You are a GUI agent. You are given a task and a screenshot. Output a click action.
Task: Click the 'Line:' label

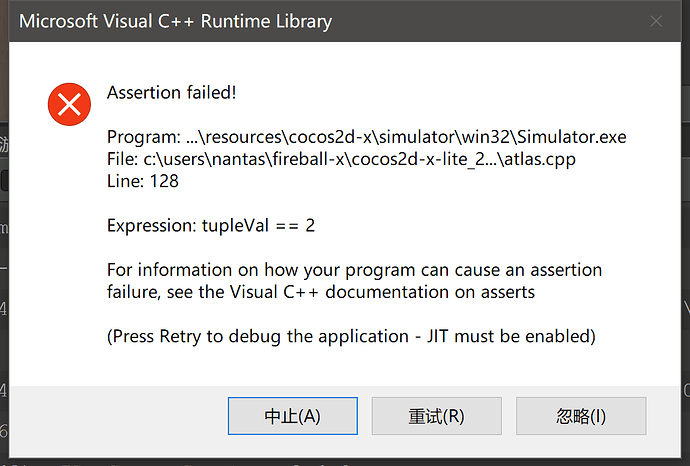point(126,181)
